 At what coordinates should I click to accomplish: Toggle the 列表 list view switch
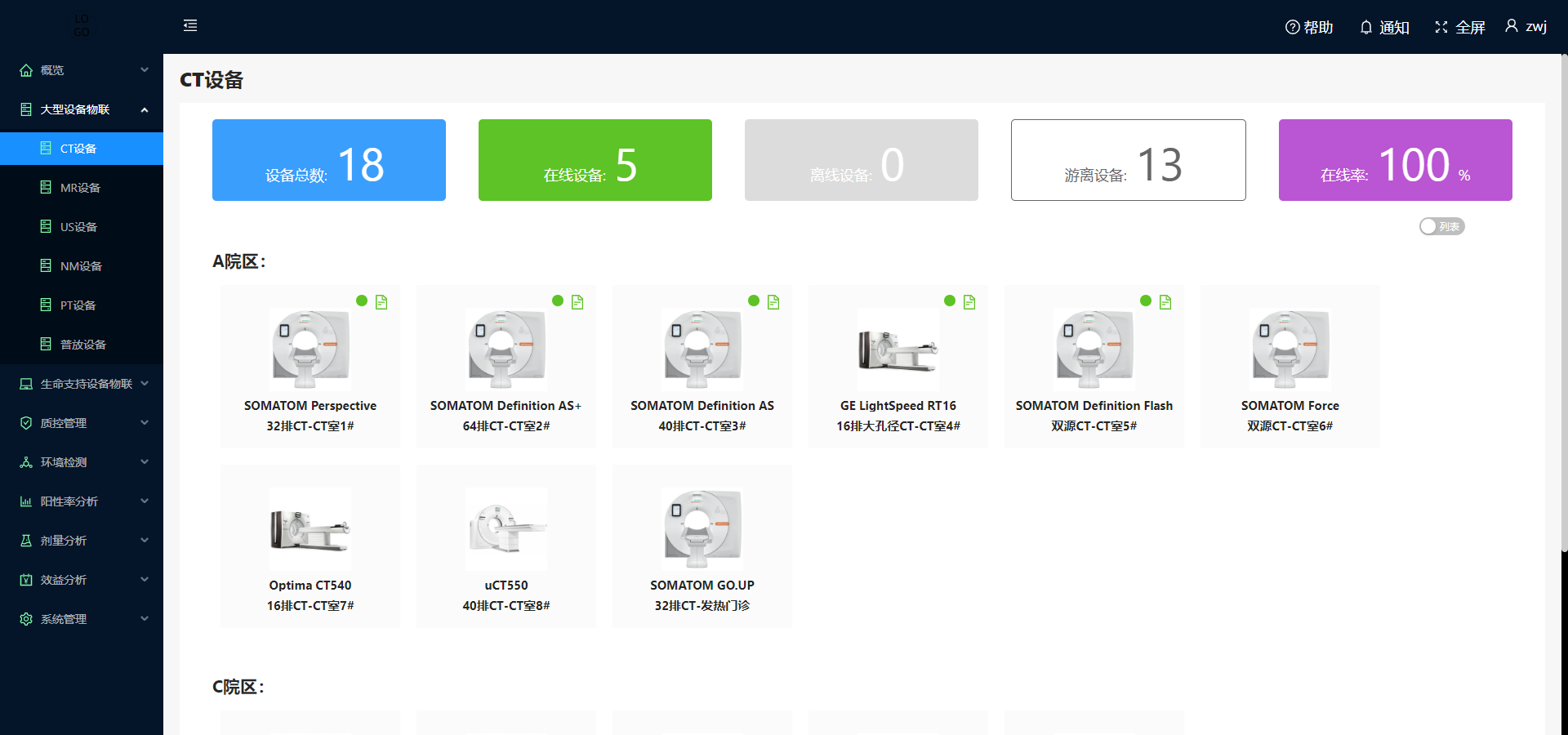coord(1442,226)
